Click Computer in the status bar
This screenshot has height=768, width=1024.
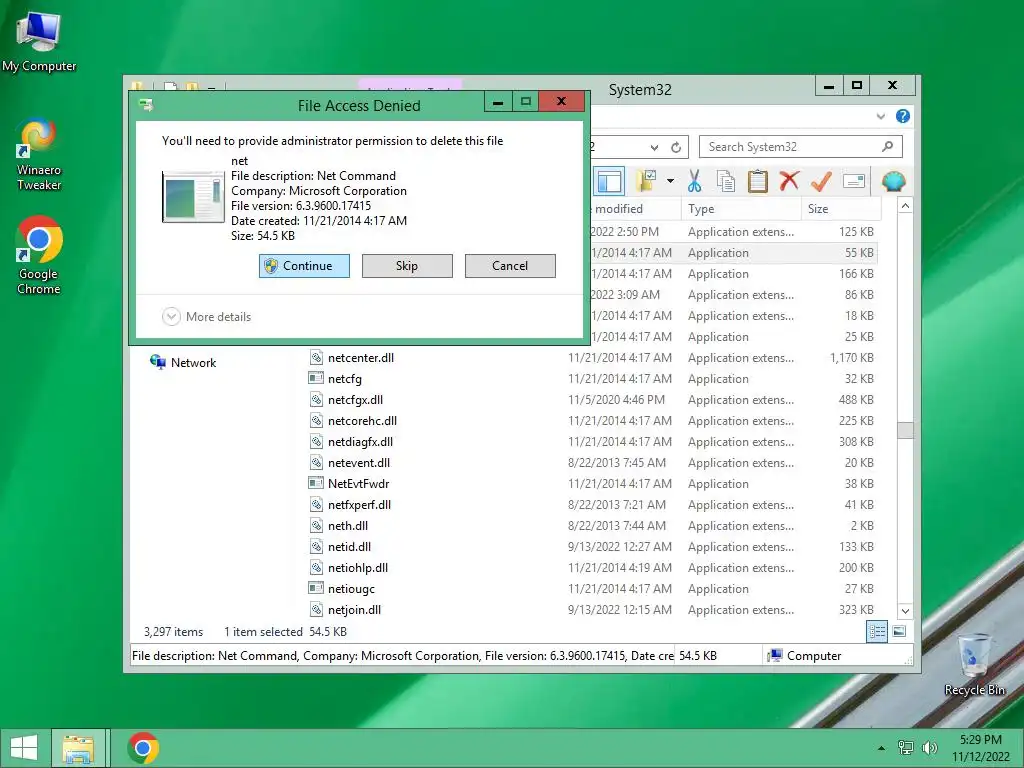805,656
